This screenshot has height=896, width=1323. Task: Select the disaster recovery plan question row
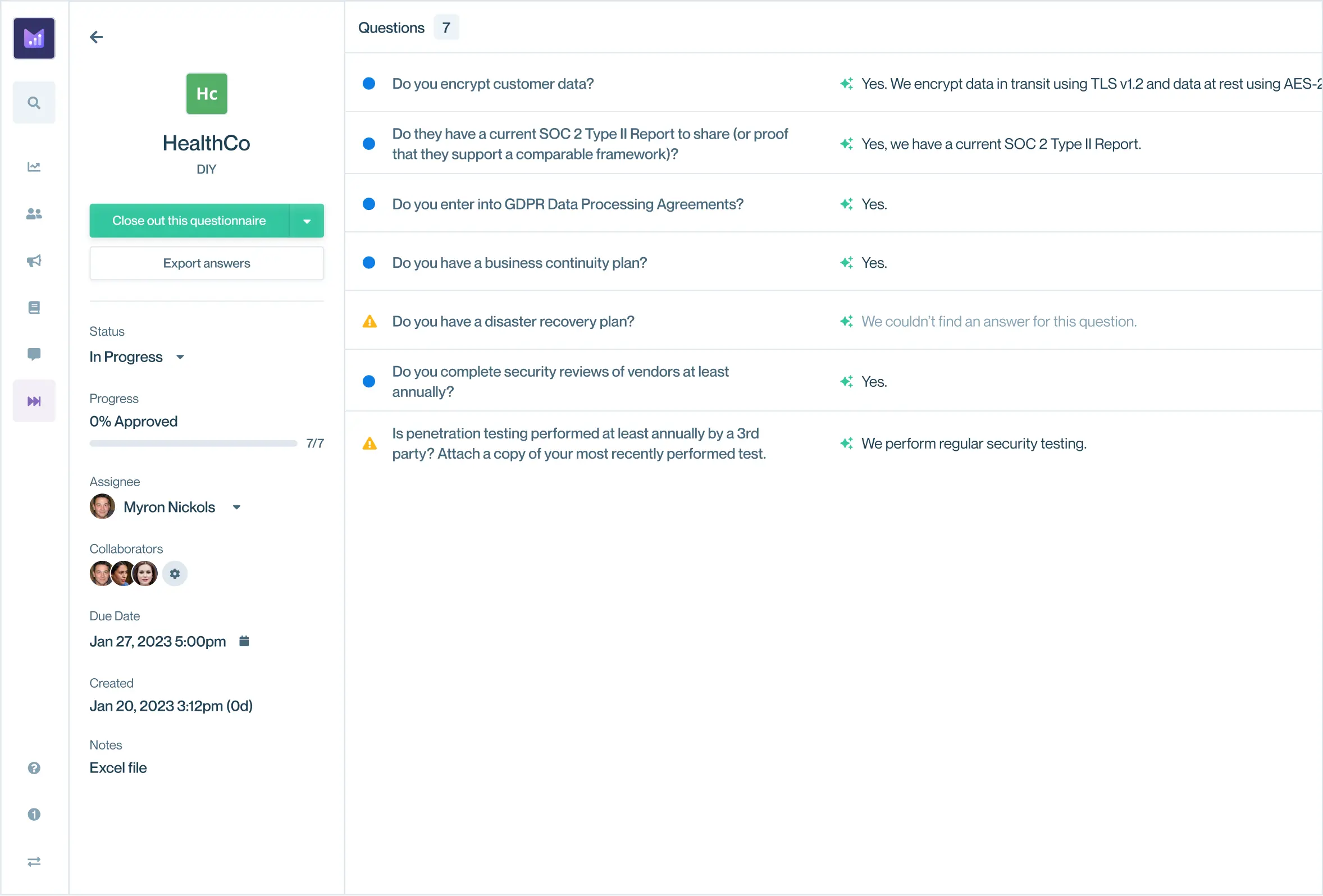coord(513,322)
